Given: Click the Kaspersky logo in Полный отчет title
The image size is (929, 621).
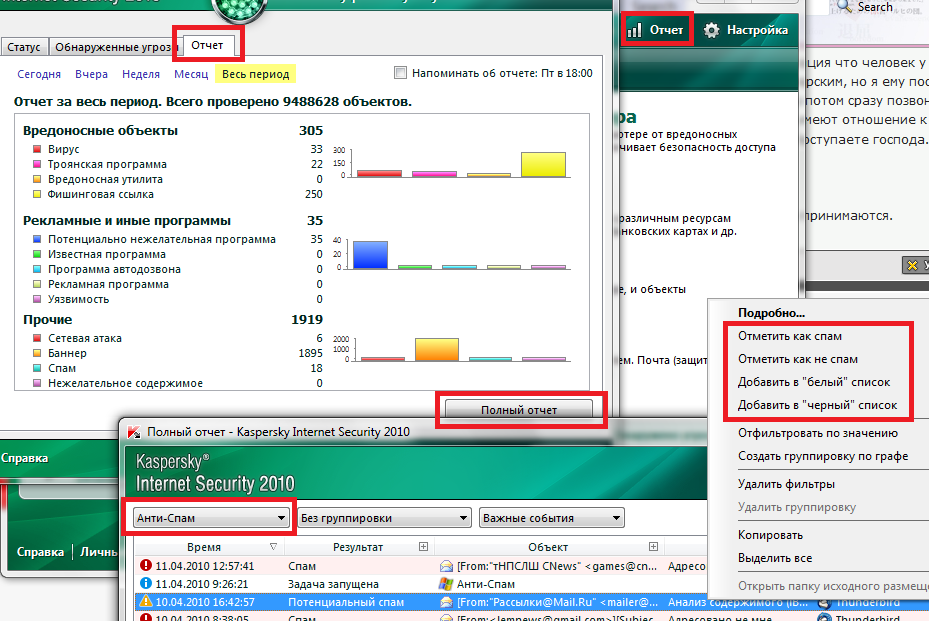Looking at the screenshot, I should tap(134, 432).
